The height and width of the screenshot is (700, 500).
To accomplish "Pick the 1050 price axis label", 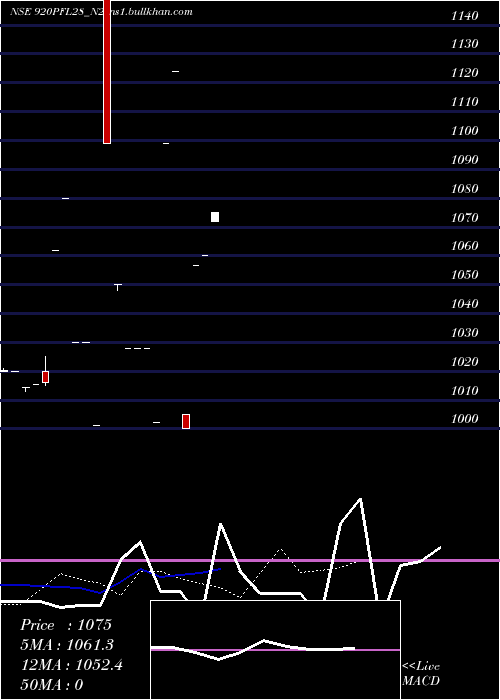I will tap(465, 275).
